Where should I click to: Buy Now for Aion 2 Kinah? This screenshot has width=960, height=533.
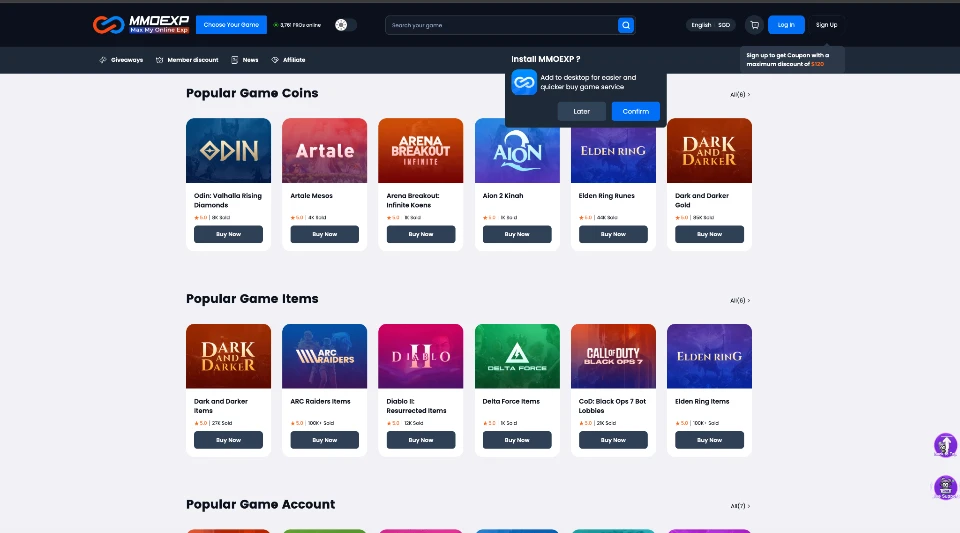517,234
